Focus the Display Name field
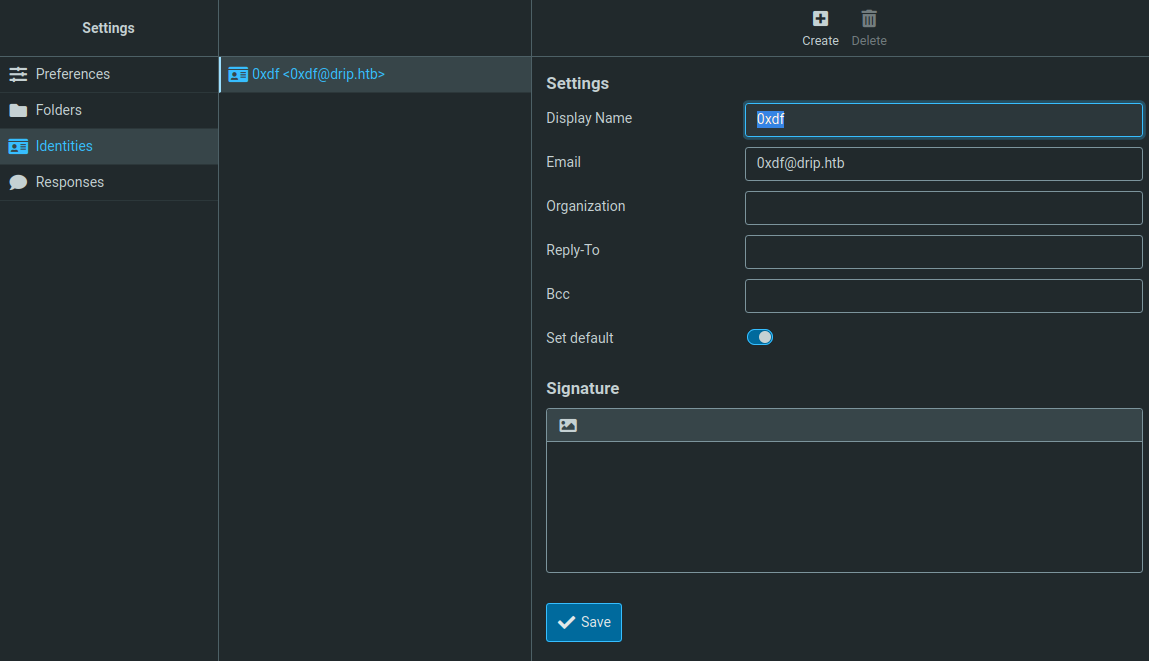This screenshot has width=1149, height=661. pyautogui.click(x=943, y=120)
